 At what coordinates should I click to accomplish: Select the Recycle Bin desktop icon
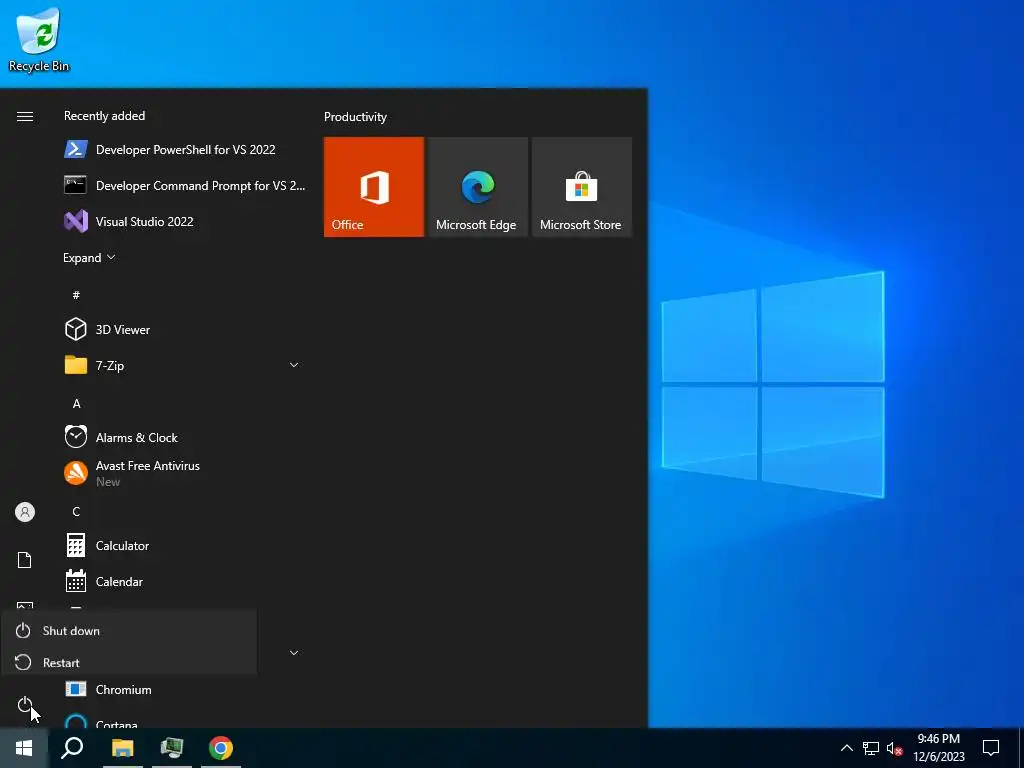[39, 39]
